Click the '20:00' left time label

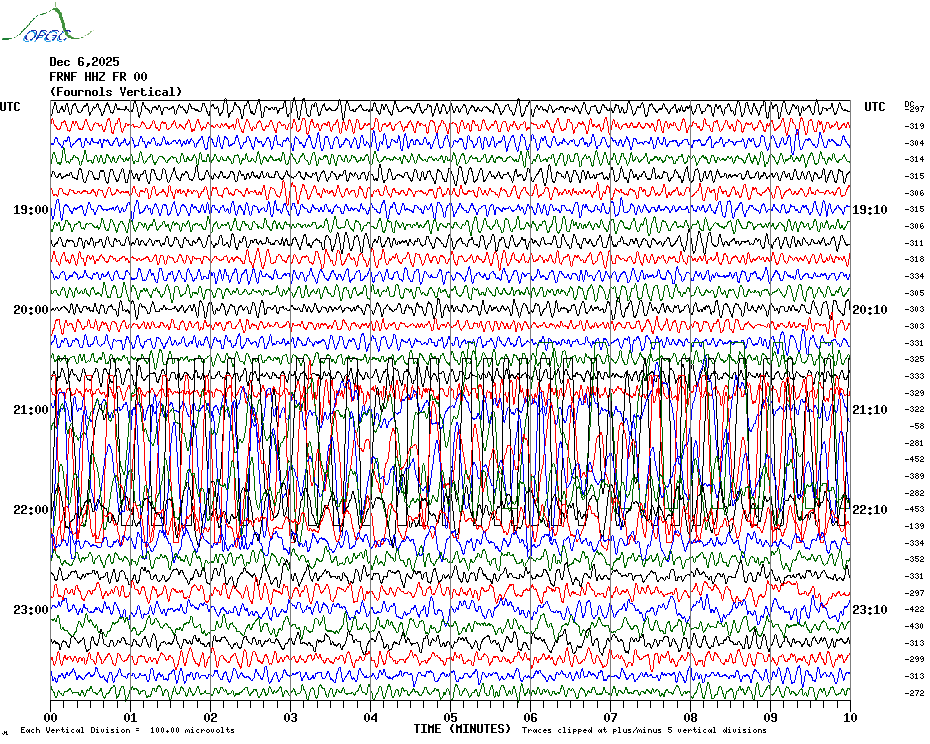(x=31, y=310)
